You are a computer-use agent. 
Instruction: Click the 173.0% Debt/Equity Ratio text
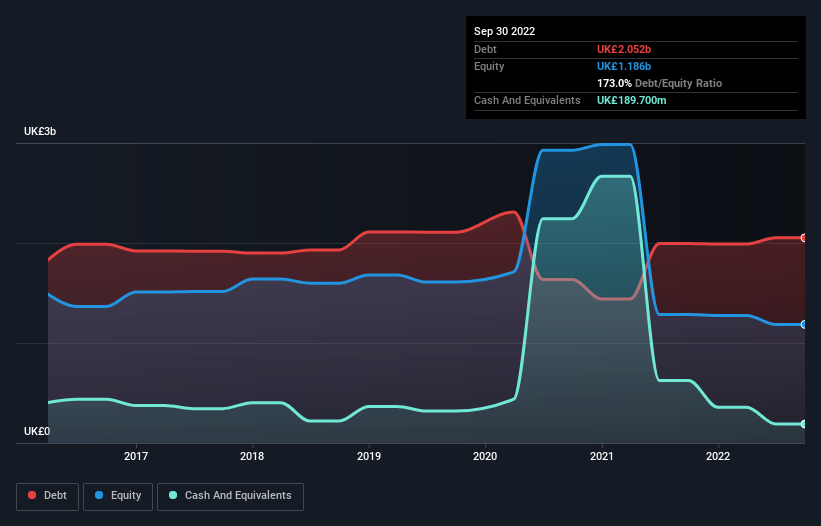659,83
